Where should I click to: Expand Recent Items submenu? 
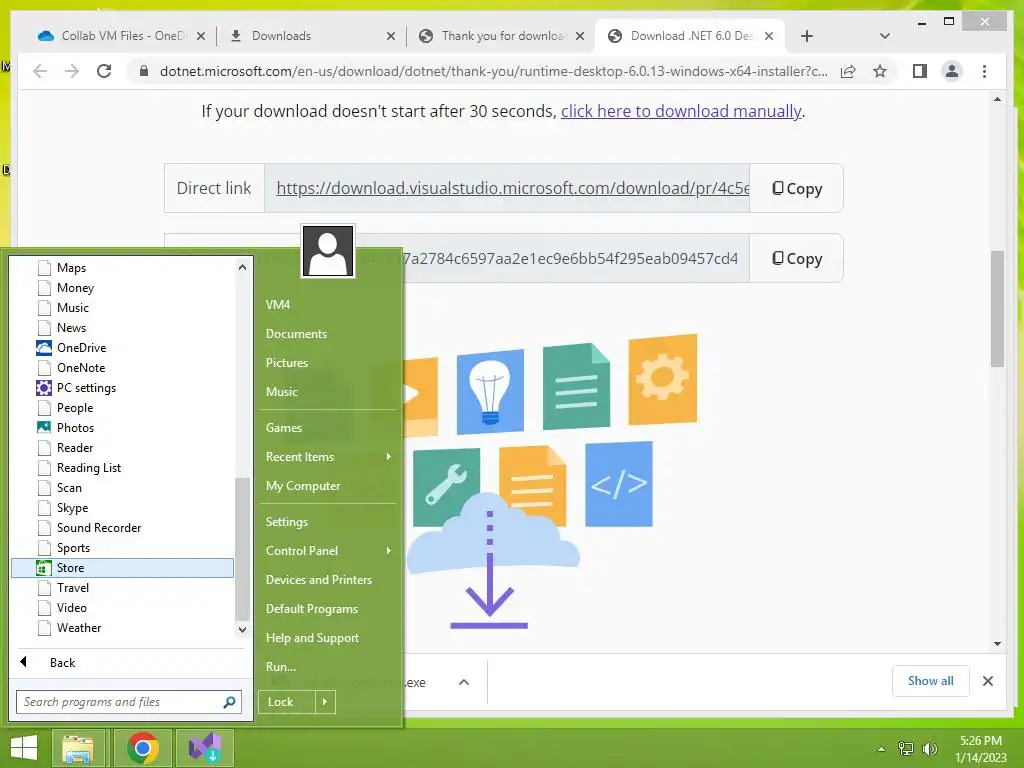328,457
